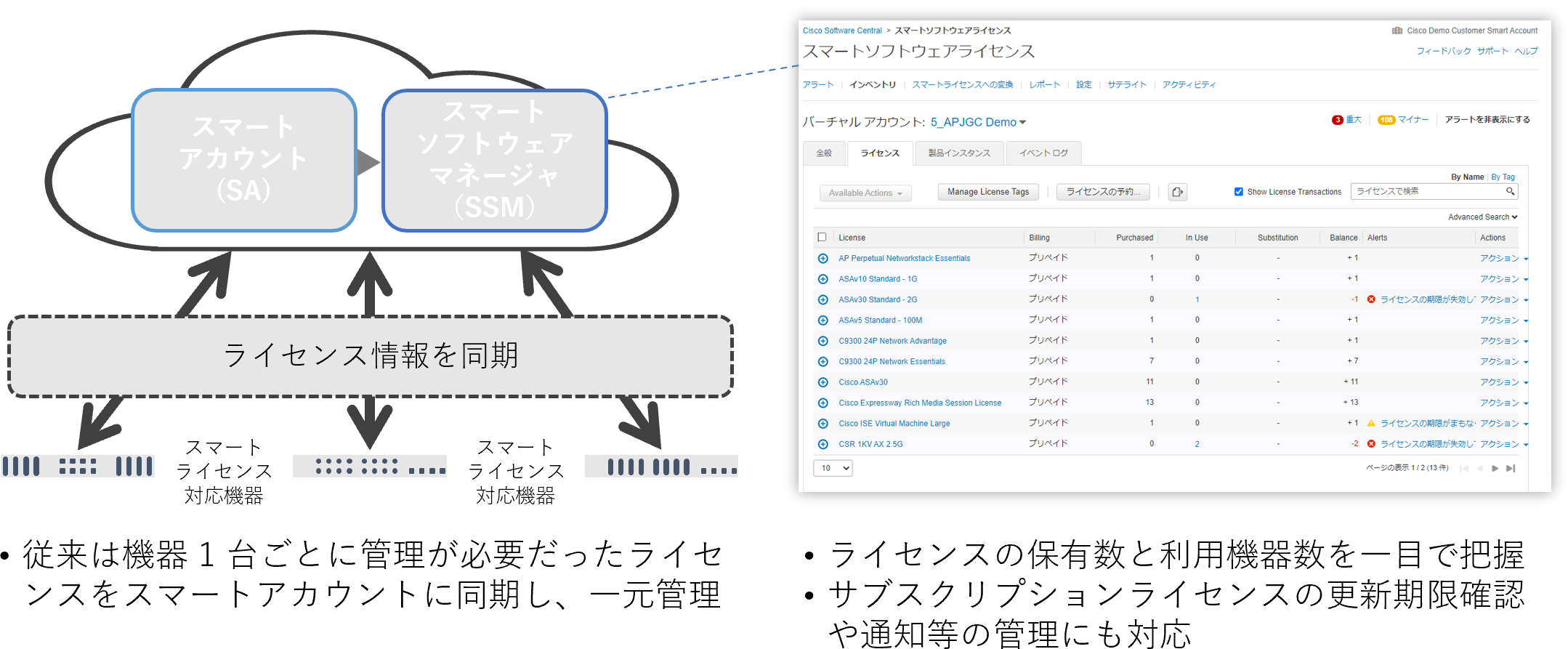This screenshot has width=1568, height=649.
Task: Open the 設定 navigation item
Action: point(1084,85)
